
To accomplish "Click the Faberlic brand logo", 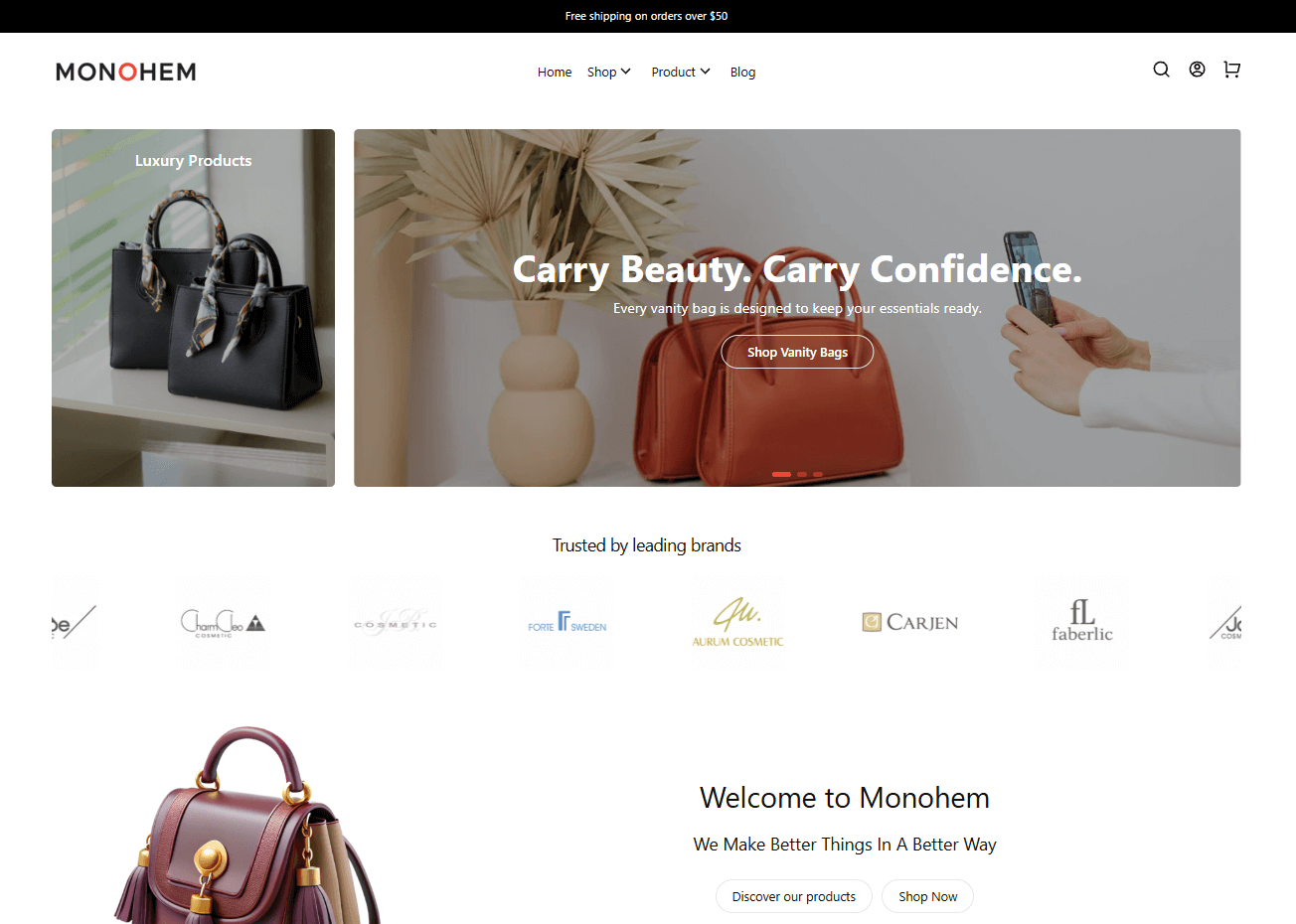I will click(1081, 621).
